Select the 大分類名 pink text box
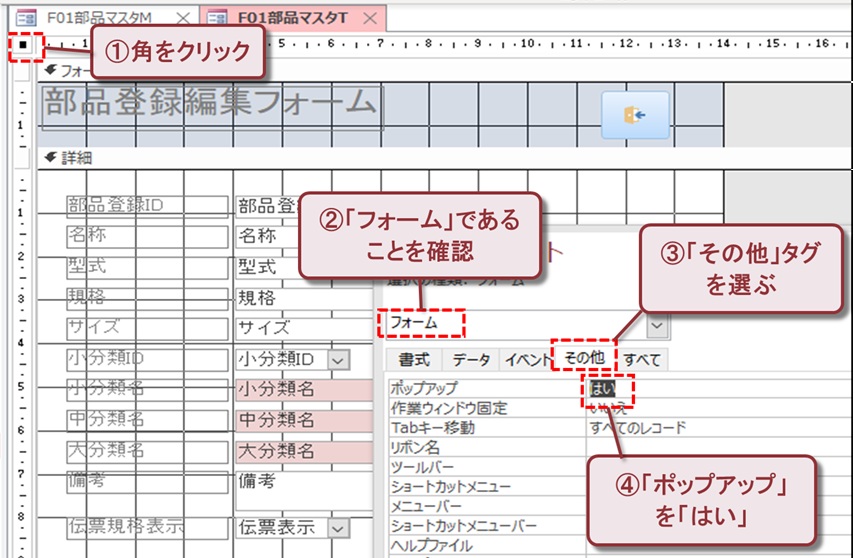Image resolution: width=855 pixels, height=558 pixels. (275, 451)
